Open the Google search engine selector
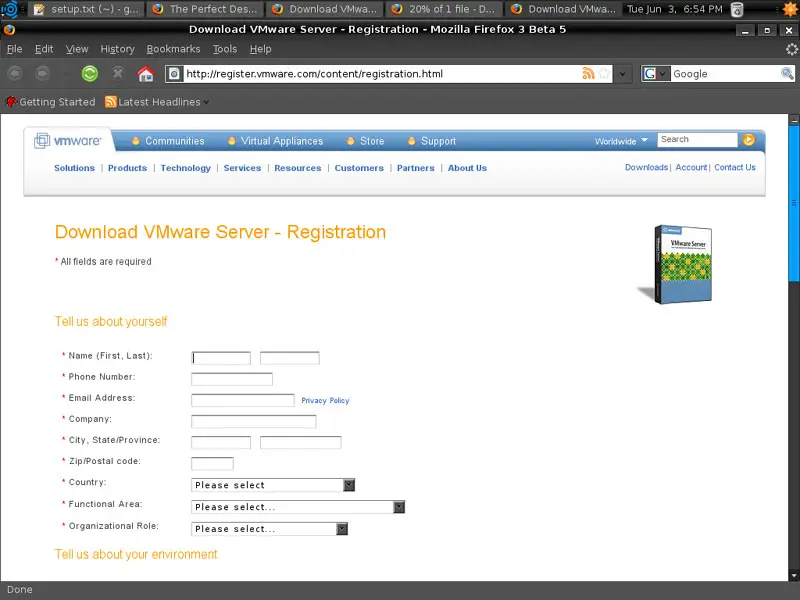Viewport: 800px width, 600px height. tap(656, 74)
